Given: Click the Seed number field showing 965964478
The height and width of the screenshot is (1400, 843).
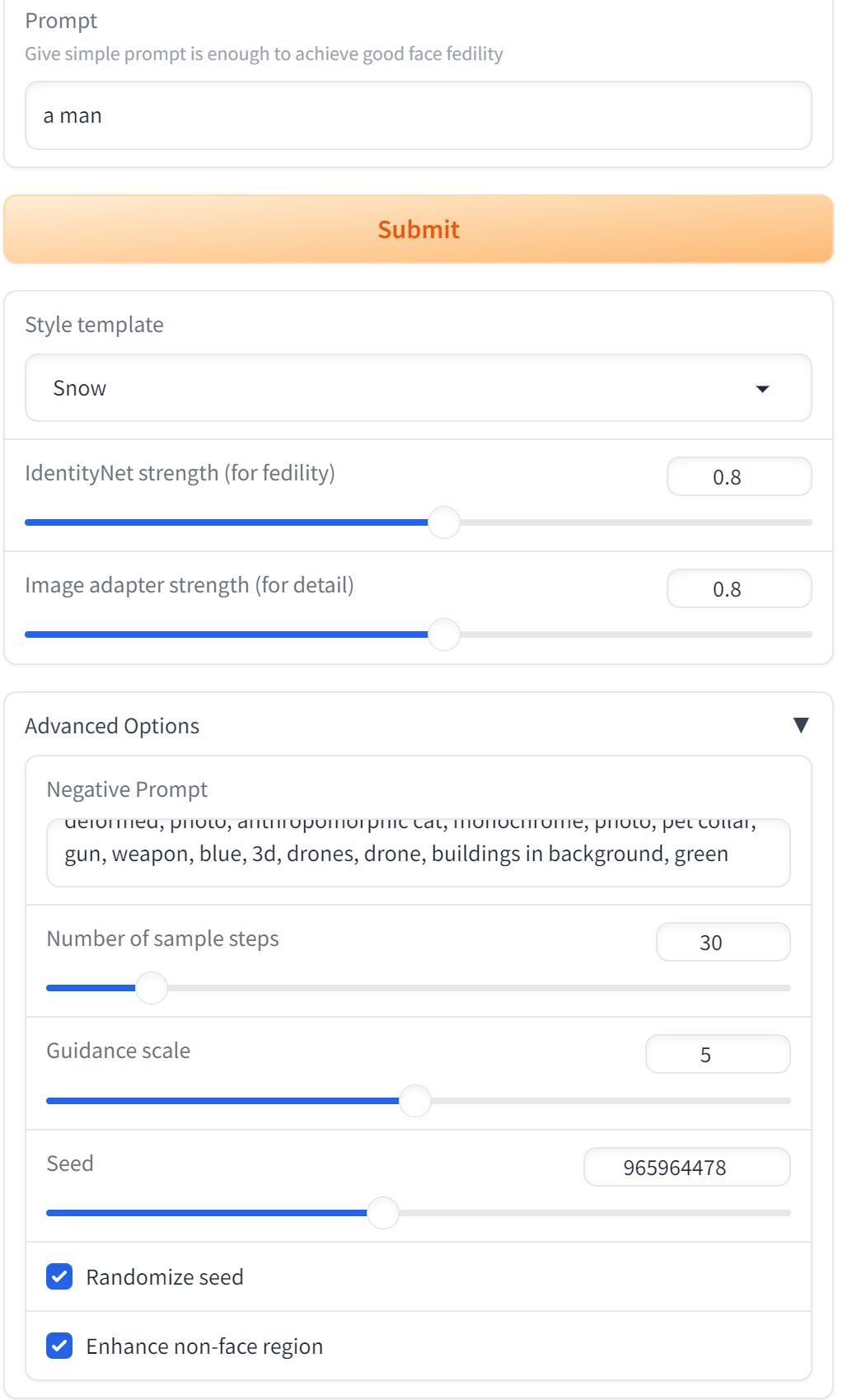Looking at the screenshot, I should point(687,1167).
